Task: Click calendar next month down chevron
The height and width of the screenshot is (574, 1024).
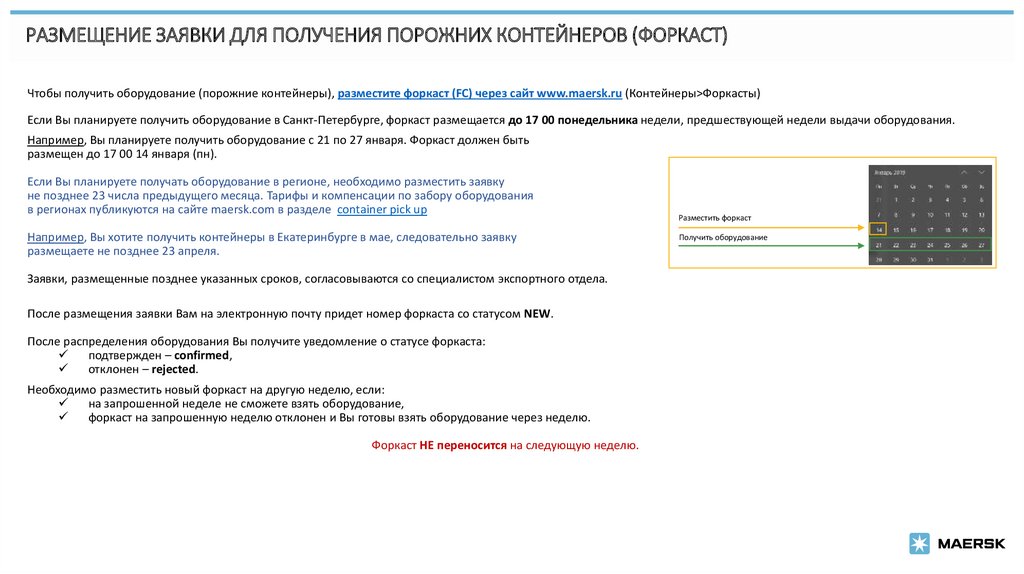Action: tap(982, 172)
